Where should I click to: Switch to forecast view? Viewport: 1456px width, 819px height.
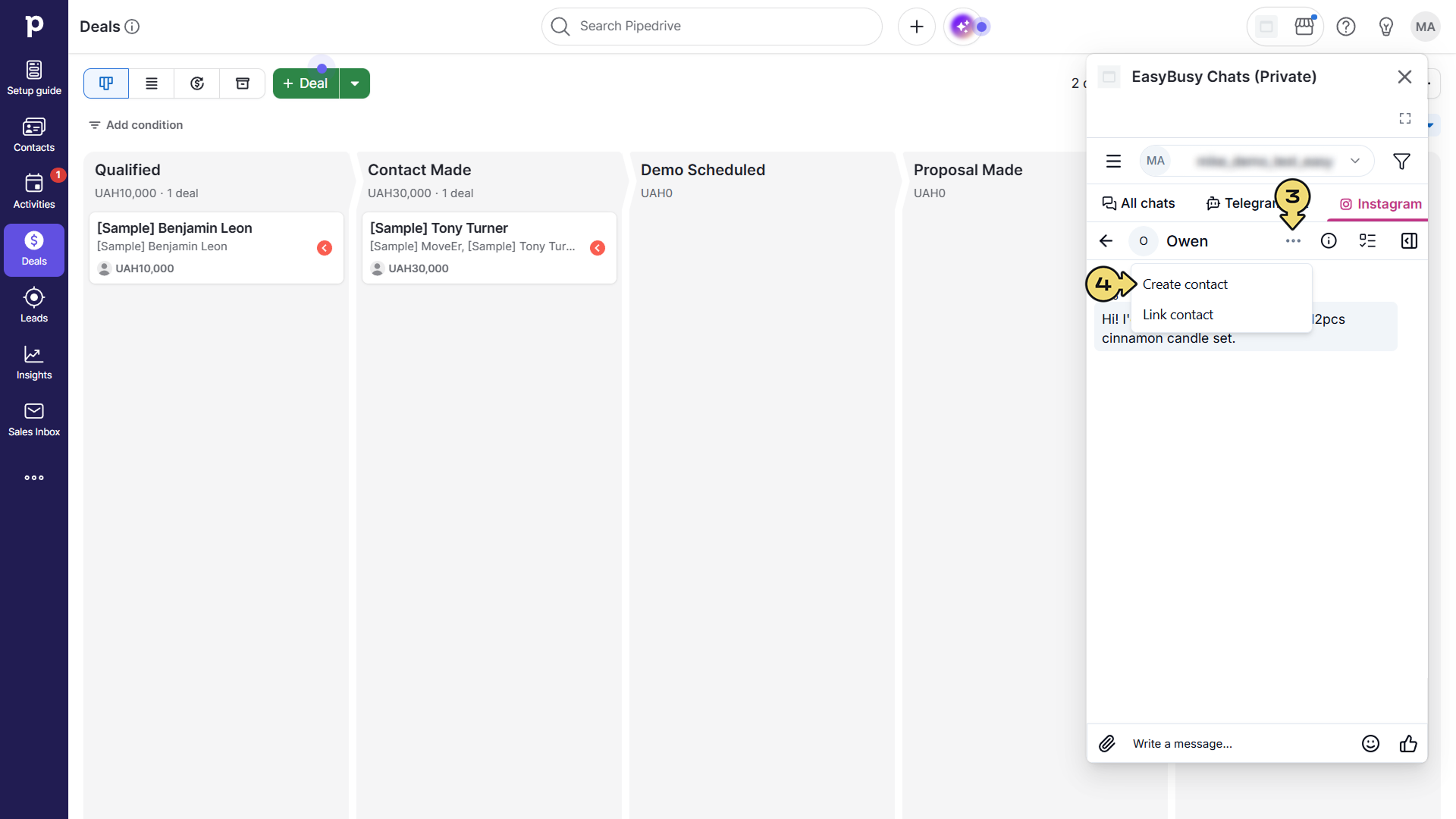pos(197,83)
